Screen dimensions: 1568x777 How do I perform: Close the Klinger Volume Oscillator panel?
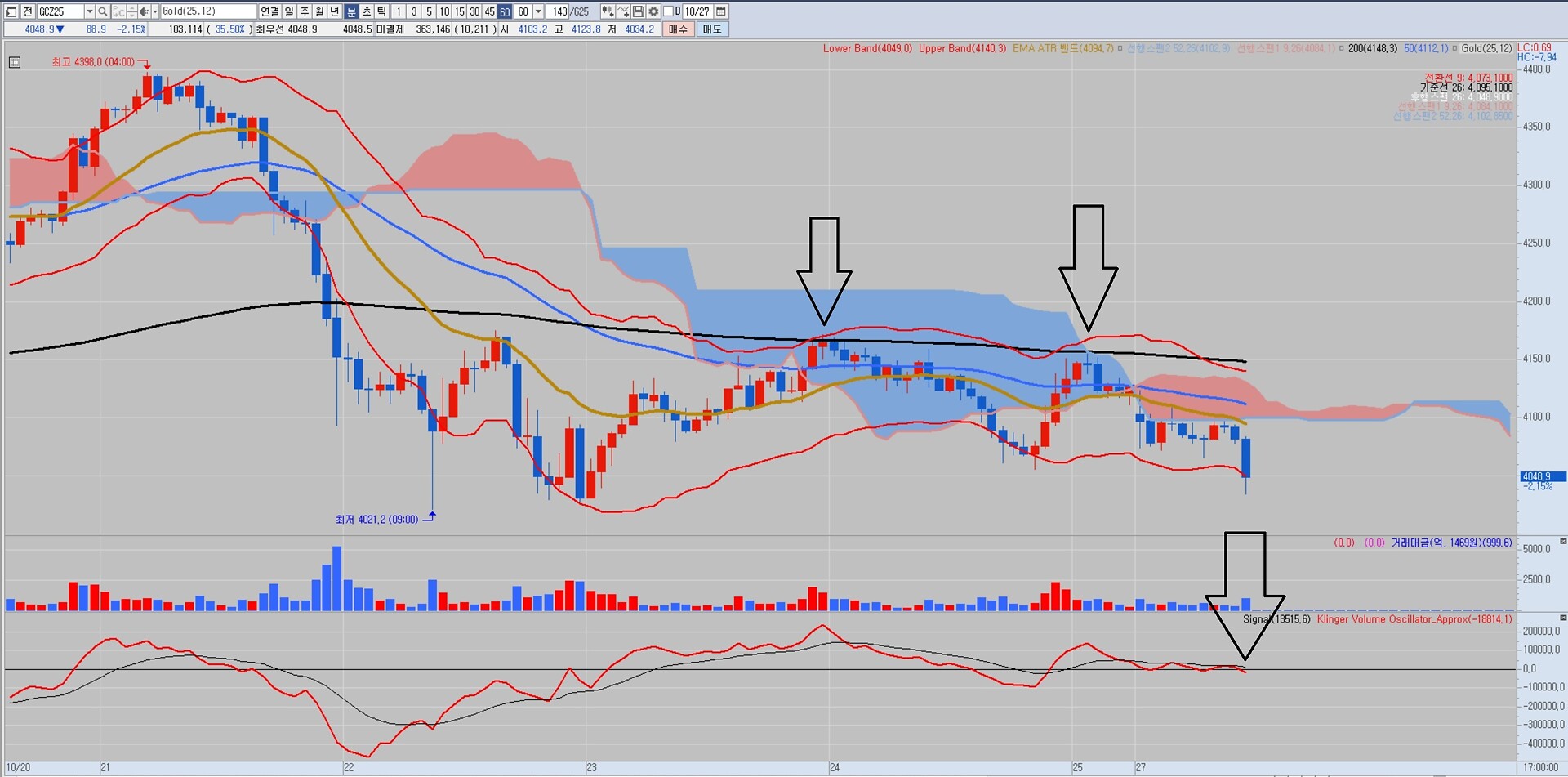point(1563,618)
